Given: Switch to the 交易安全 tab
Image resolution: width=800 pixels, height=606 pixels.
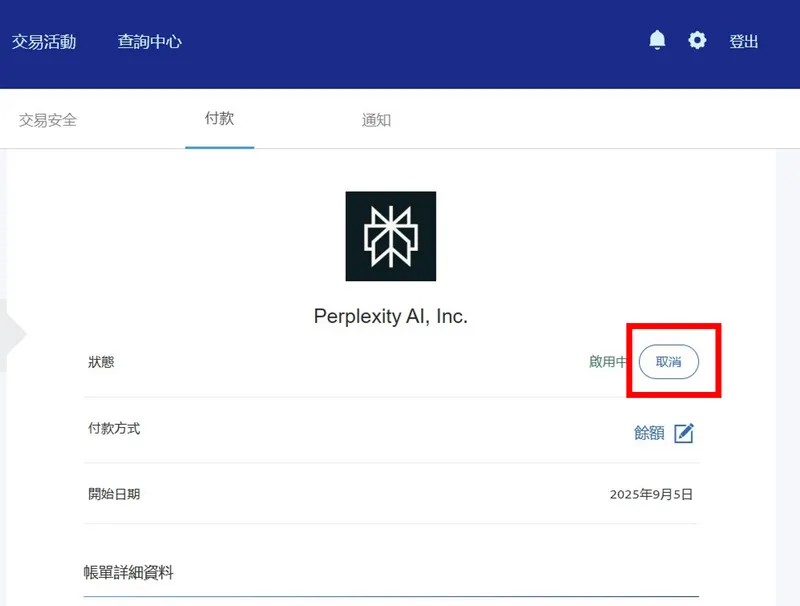Looking at the screenshot, I should tap(48, 120).
